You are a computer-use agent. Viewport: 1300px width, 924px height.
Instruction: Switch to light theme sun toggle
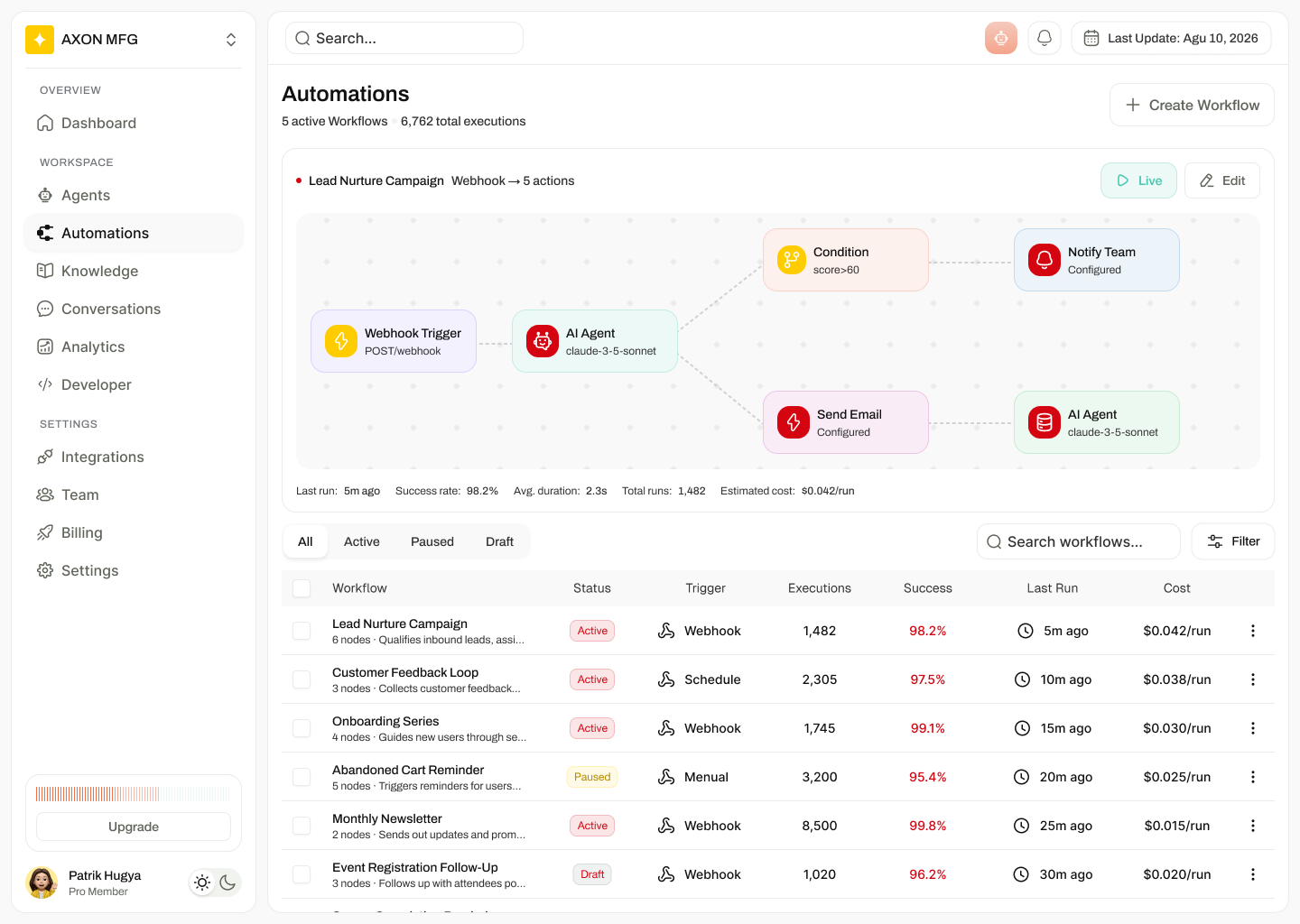pos(202,882)
